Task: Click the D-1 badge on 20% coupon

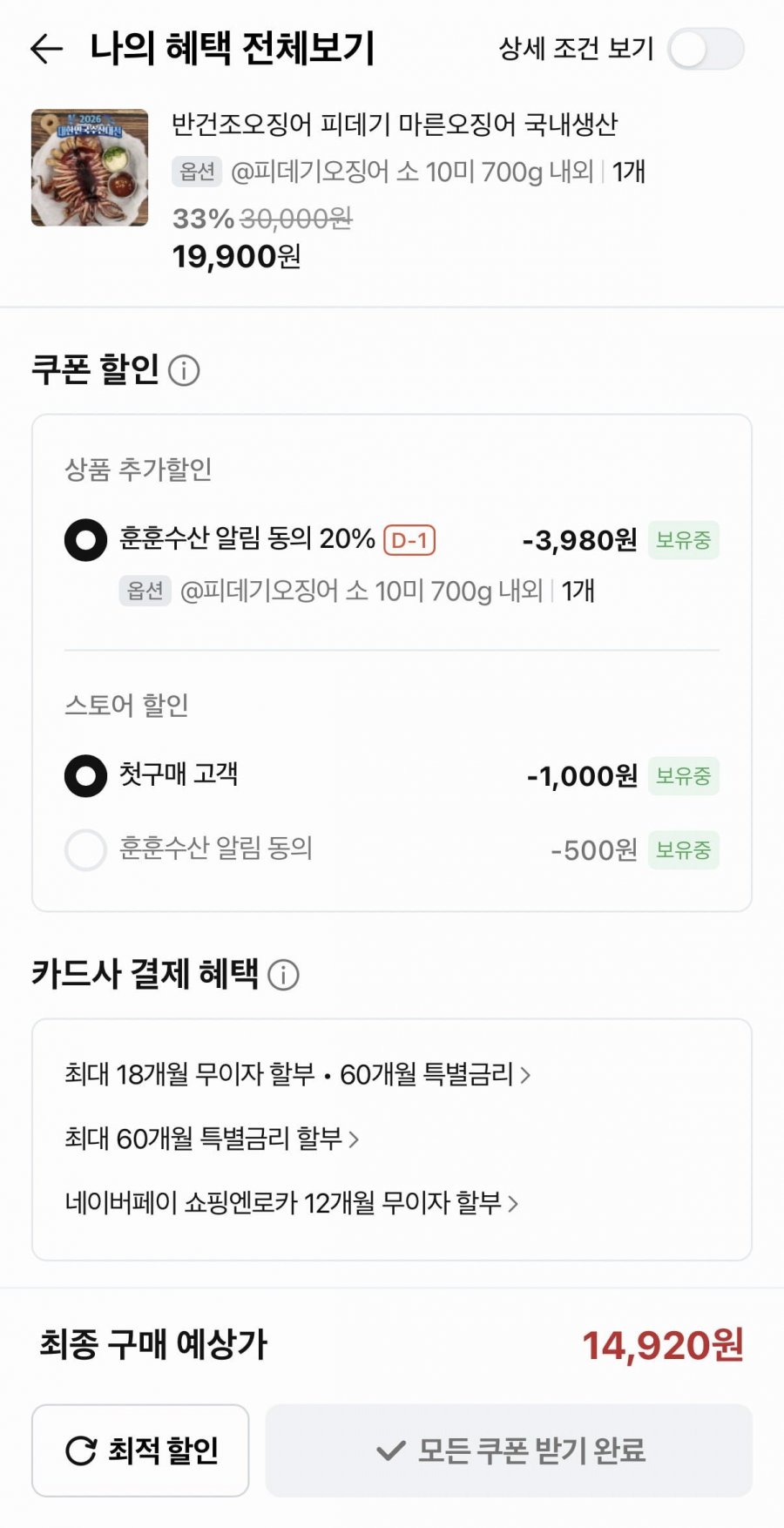Action: [409, 540]
